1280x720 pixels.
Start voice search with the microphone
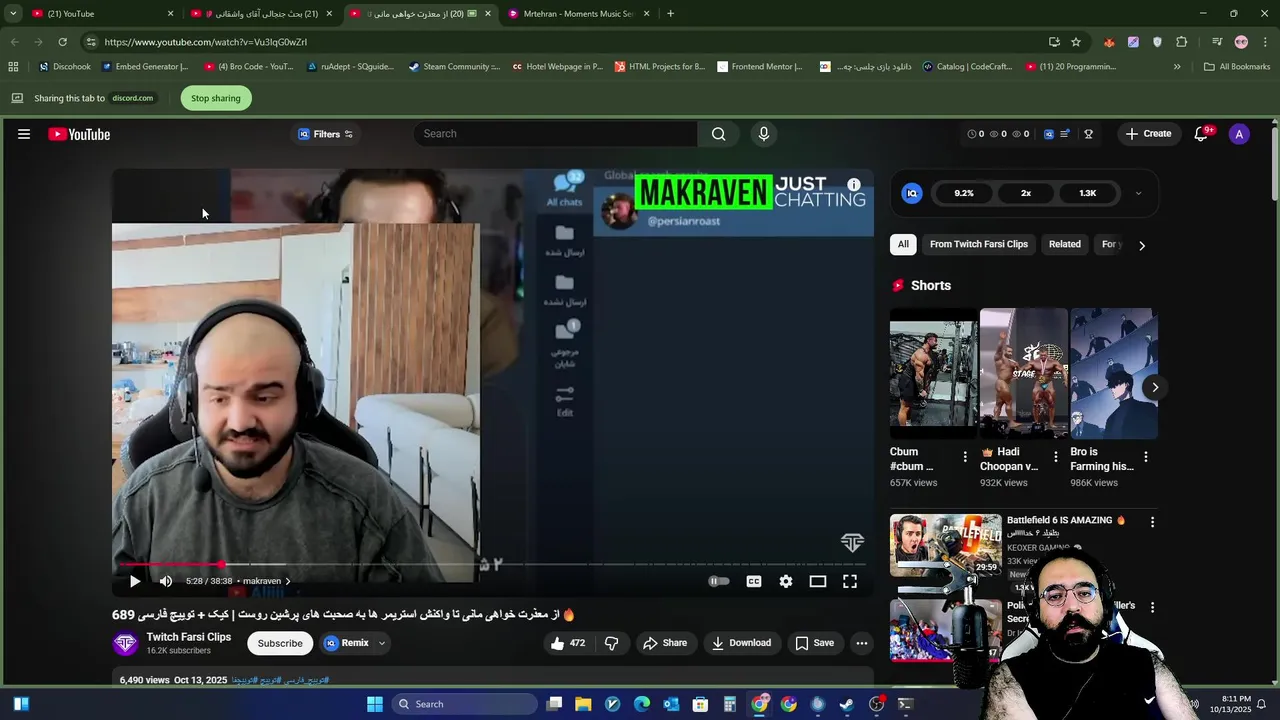[764, 134]
